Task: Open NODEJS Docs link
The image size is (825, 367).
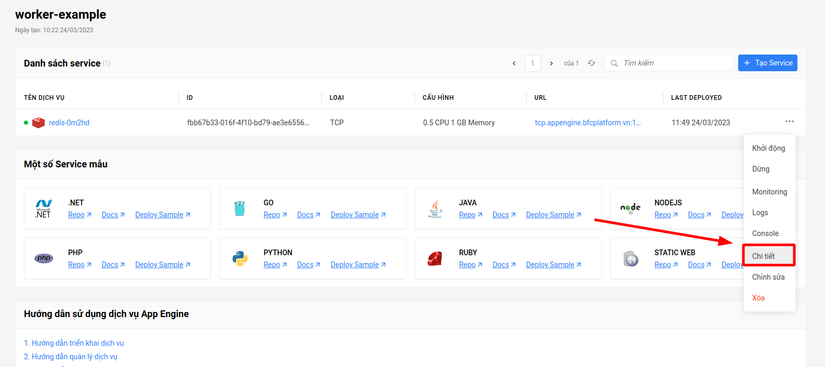Action: (x=700, y=215)
